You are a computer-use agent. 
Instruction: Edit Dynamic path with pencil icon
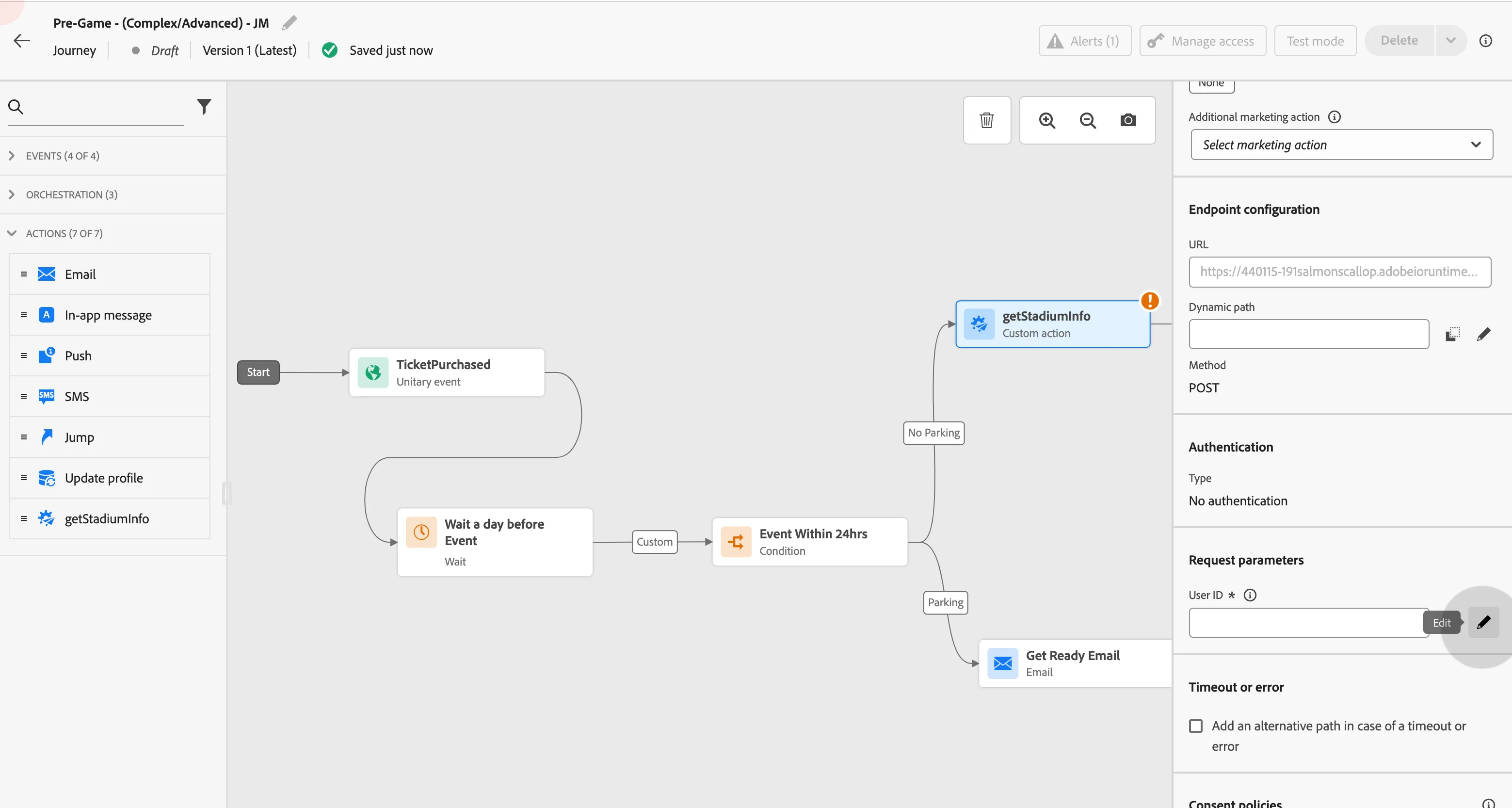[x=1483, y=334]
